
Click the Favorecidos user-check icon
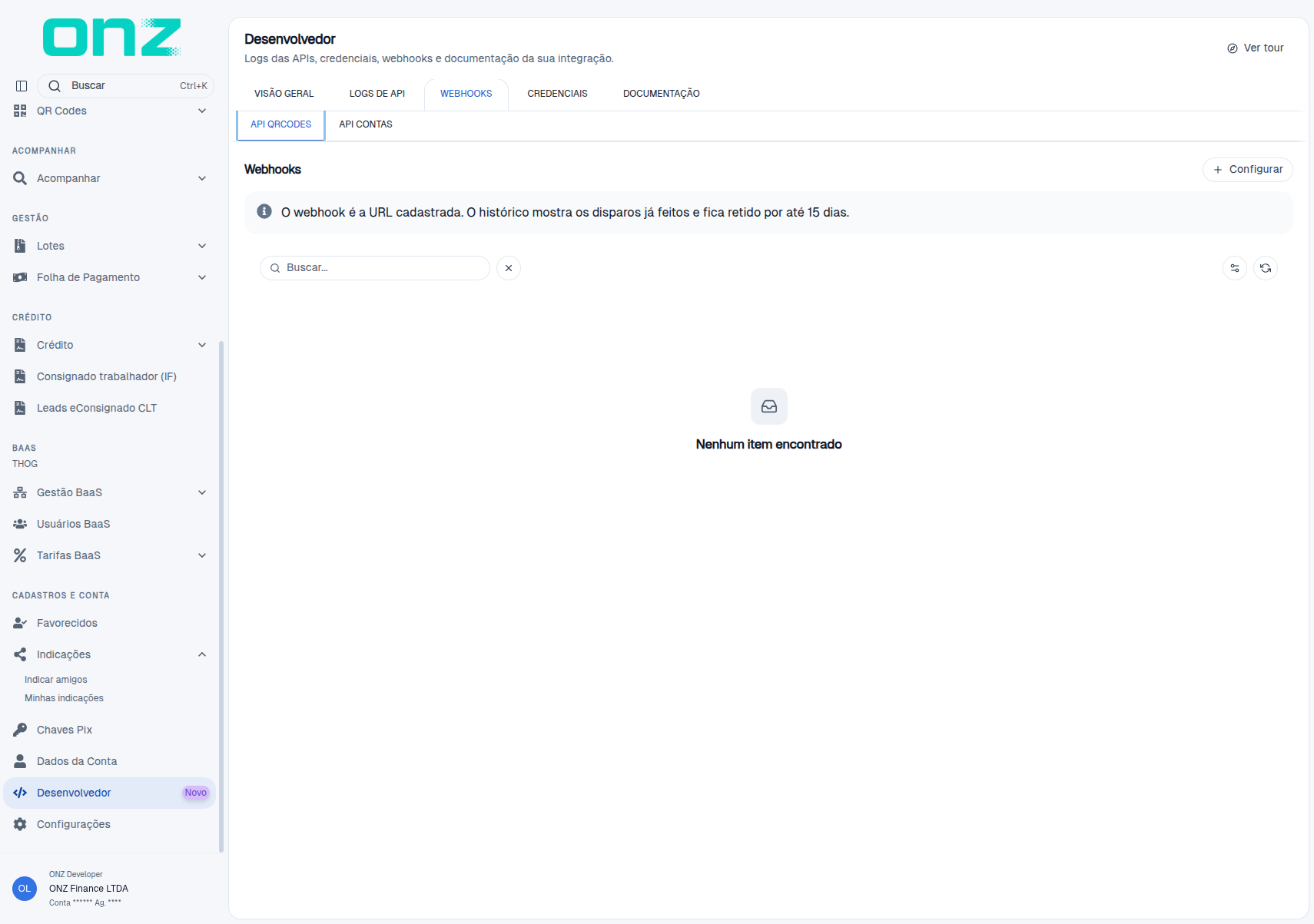tap(20, 623)
